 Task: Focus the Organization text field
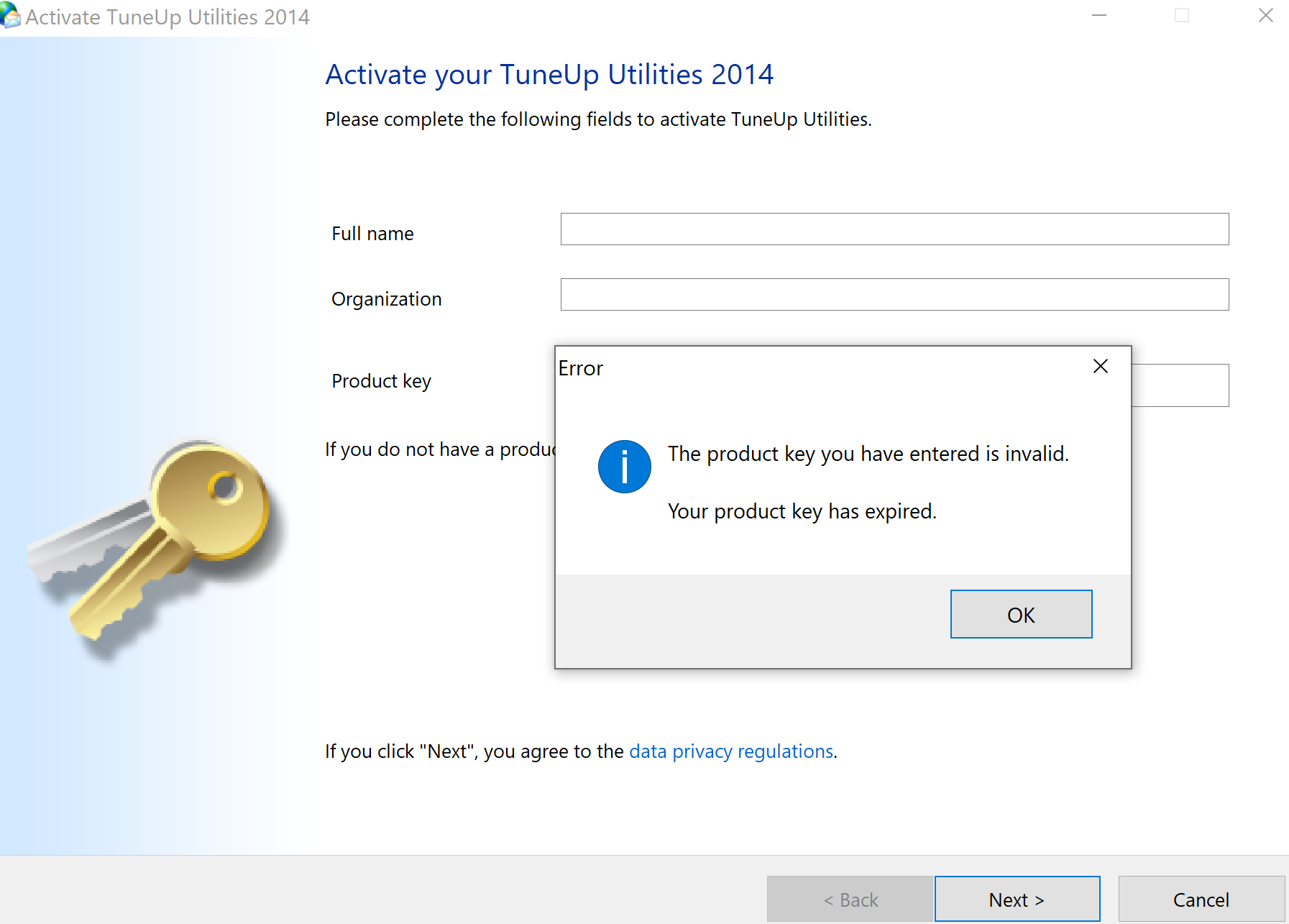894,295
